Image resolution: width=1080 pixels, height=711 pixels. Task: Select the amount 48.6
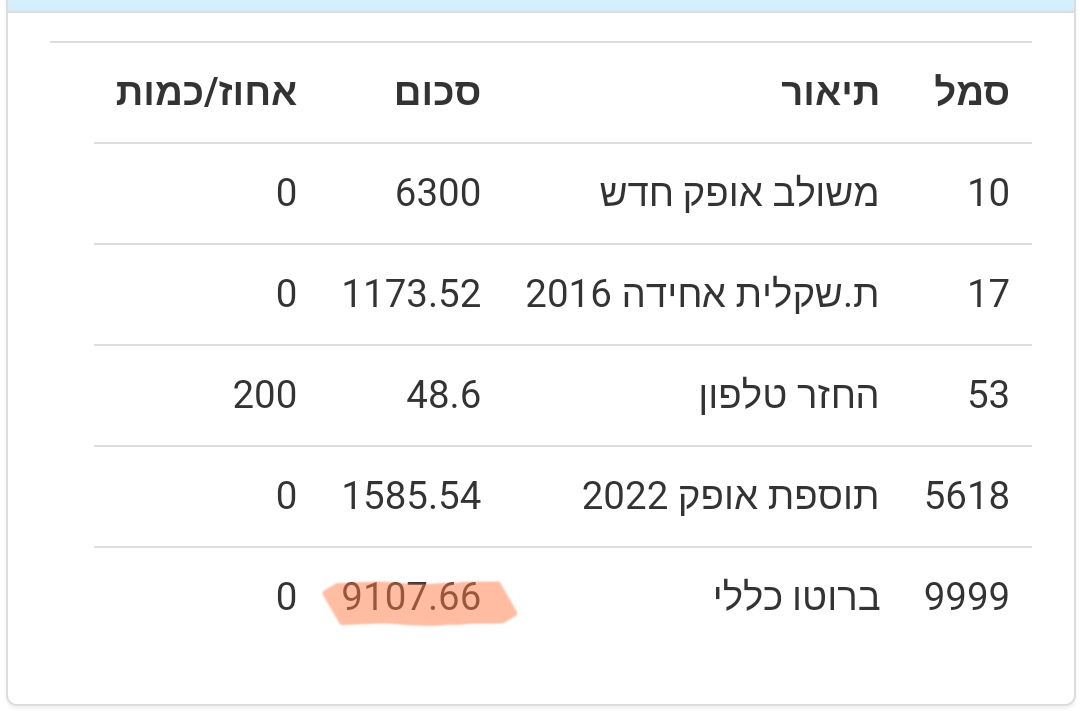click(x=443, y=395)
